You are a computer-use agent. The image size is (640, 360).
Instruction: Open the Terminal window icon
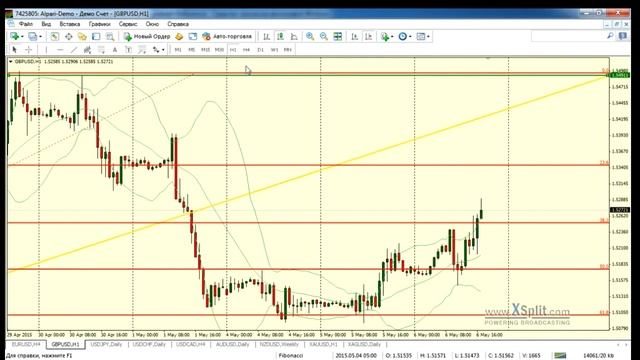coord(96,36)
